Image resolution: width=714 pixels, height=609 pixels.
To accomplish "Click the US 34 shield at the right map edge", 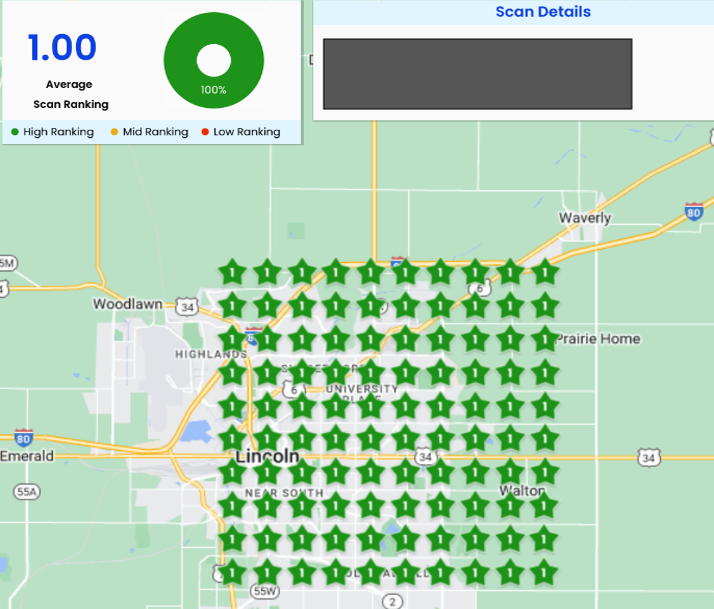I will (648, 458).
